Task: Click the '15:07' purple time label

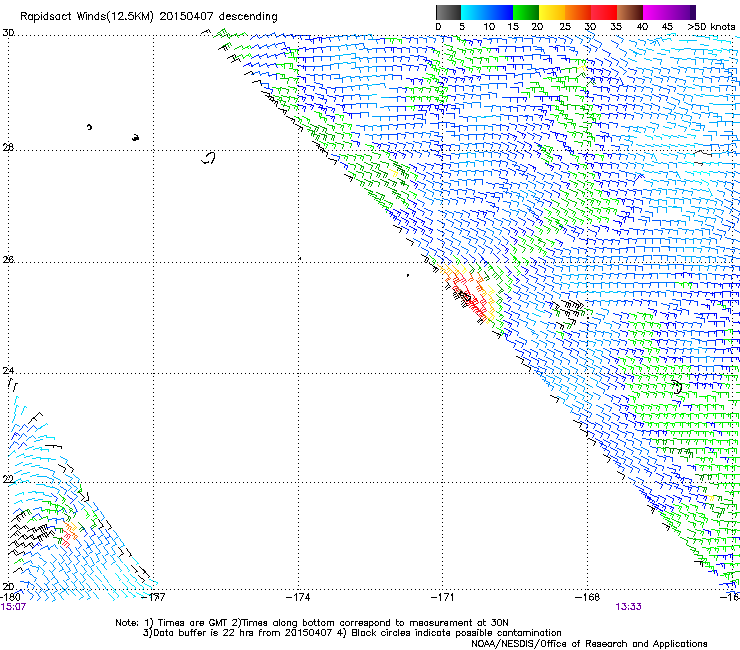Action: 13,607
